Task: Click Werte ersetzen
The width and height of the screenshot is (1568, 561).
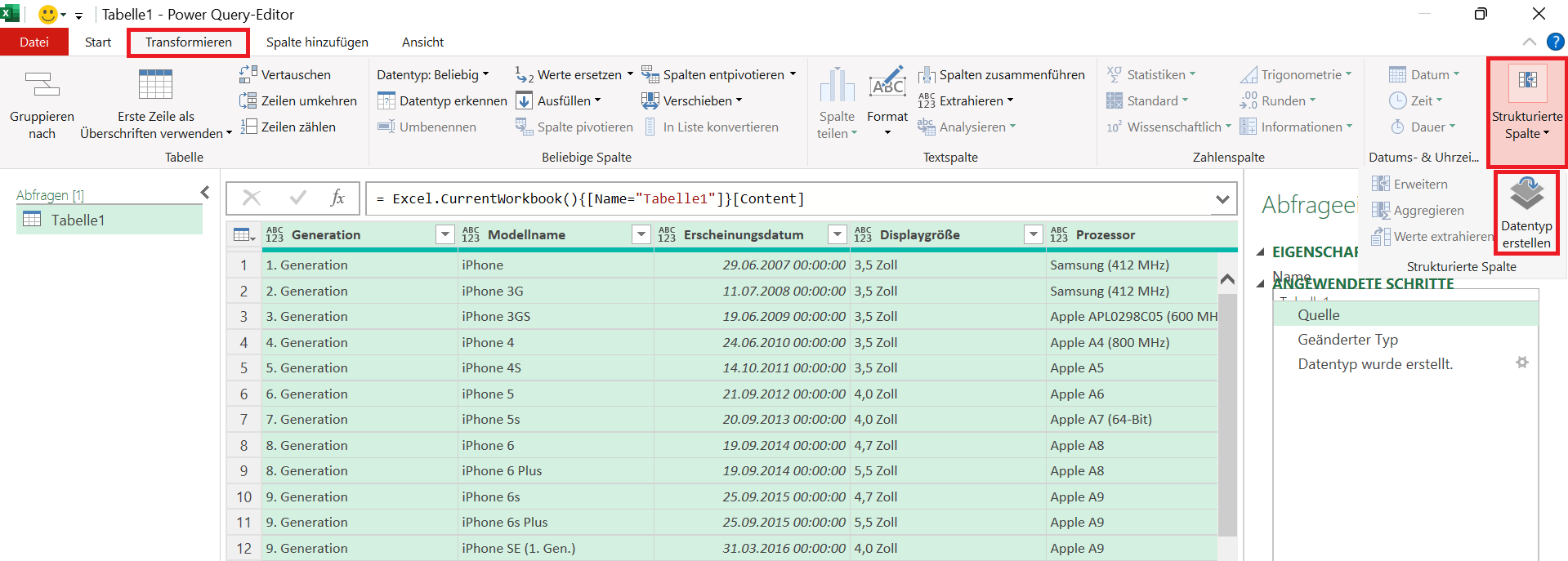Action: click(x=574, y=74)
